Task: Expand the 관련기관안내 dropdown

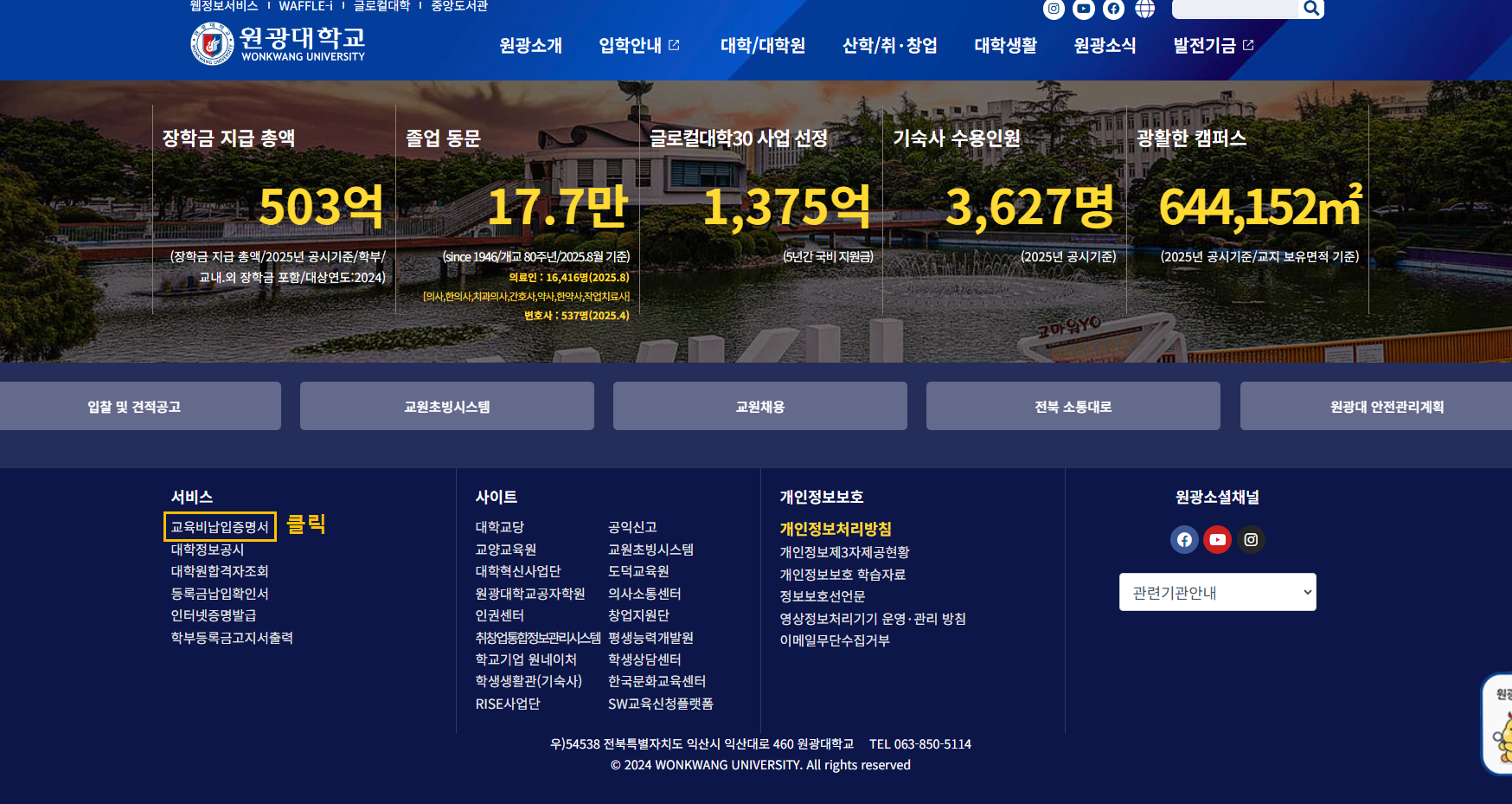Action: click(1217, 593)
